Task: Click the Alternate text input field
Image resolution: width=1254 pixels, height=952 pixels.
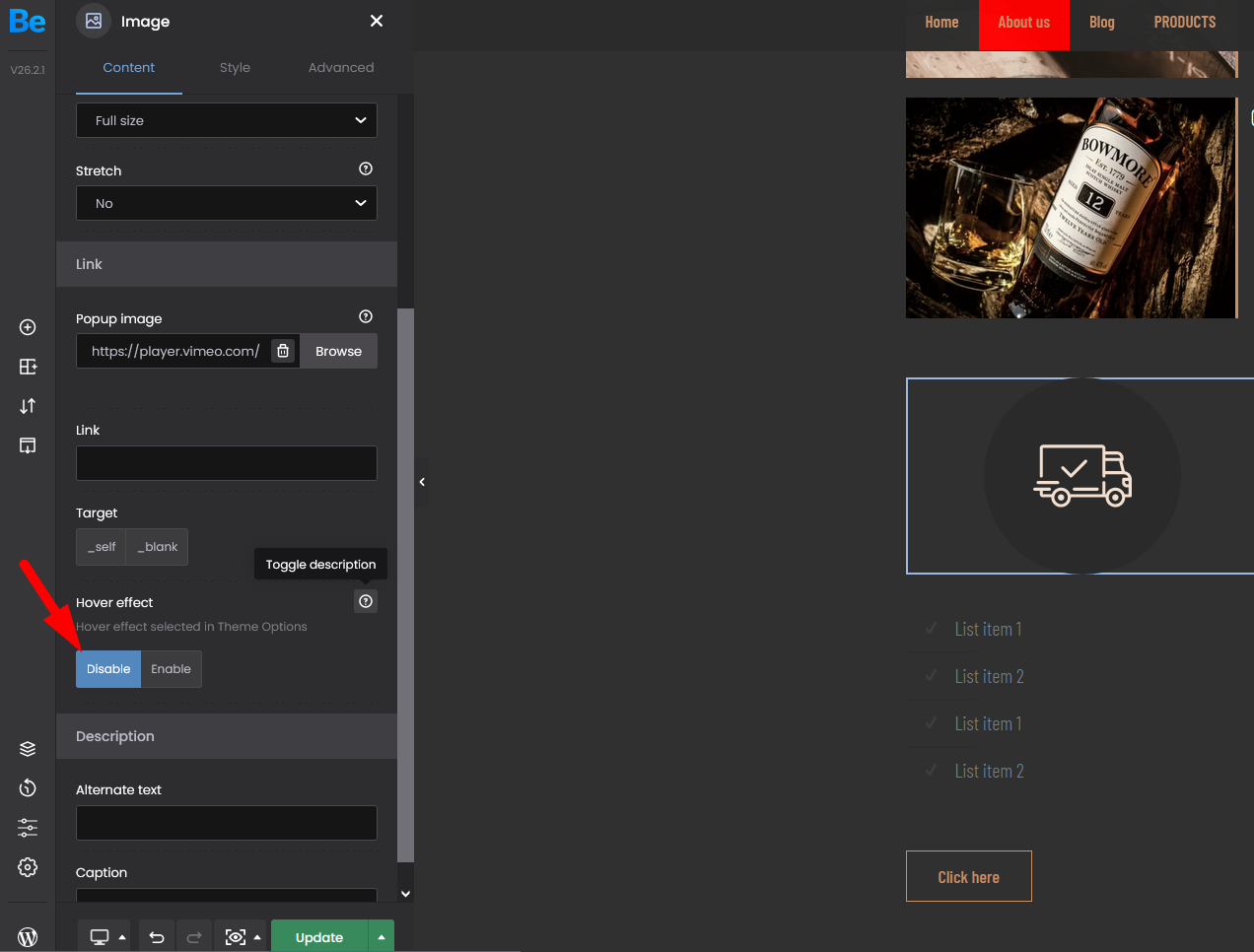Action: 227,823
